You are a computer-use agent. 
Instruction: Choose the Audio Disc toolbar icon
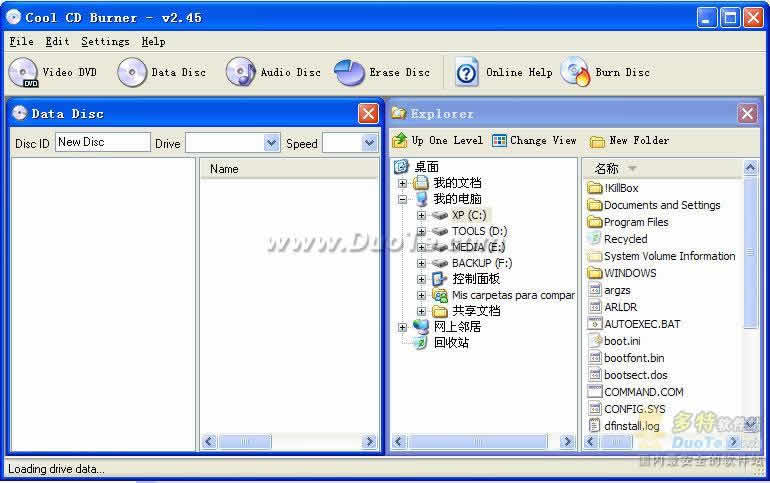tap(241, 73)
